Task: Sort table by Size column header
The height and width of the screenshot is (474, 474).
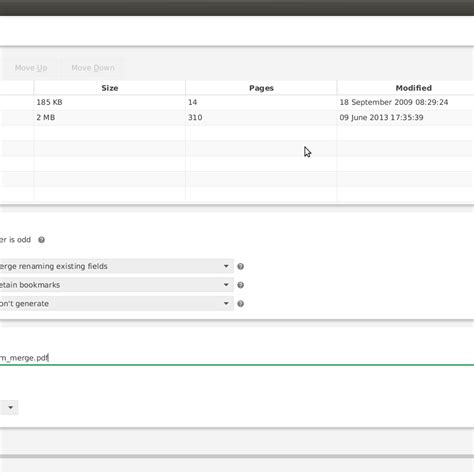Action: (x=110, y=88)
